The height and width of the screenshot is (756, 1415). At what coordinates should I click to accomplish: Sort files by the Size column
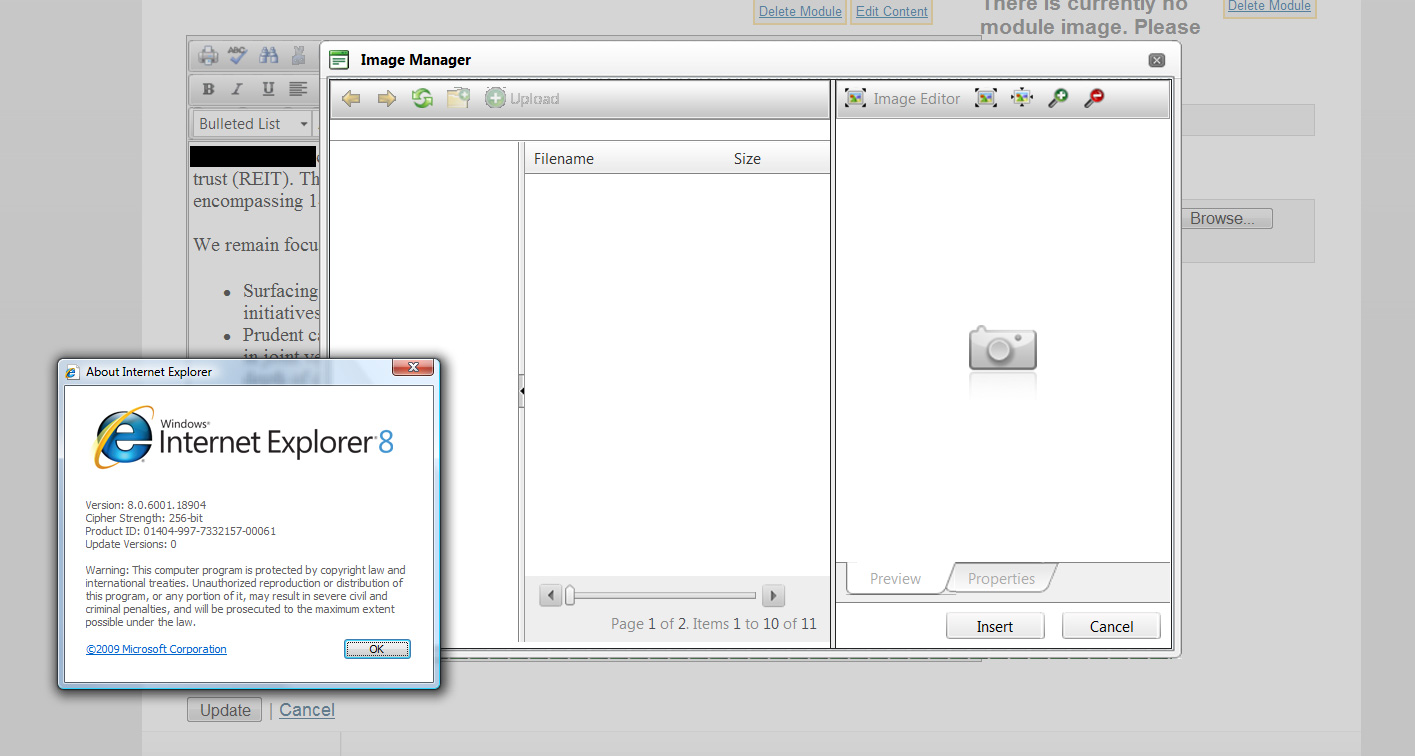tap(747, 159)
